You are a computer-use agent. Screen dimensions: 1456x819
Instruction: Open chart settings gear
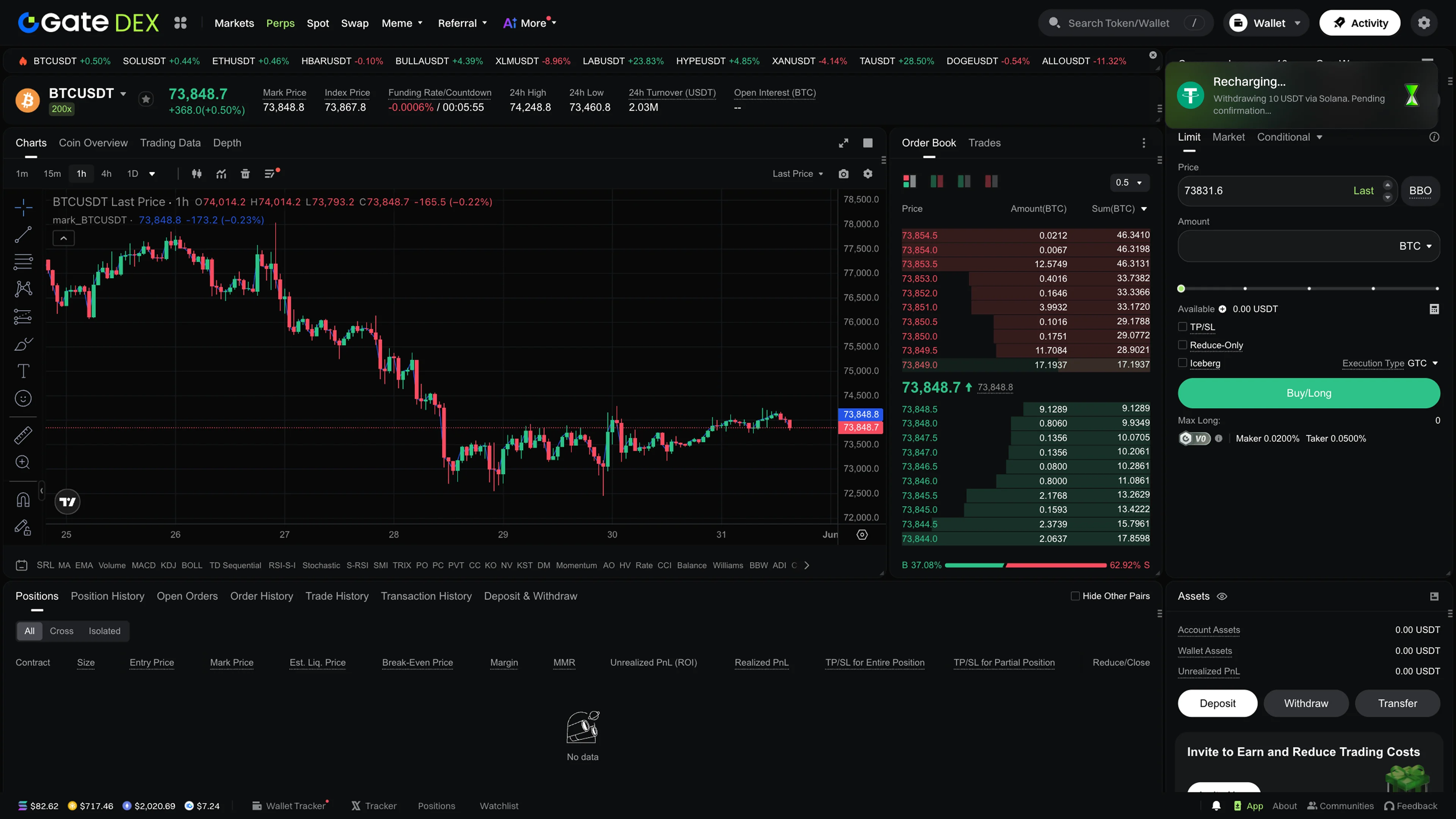point(868,174)
